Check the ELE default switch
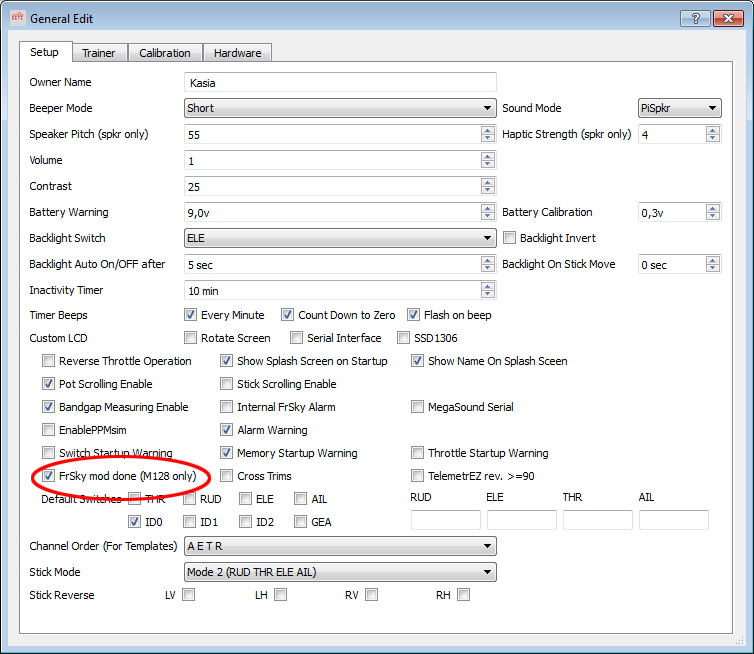This screenshot has width=754, height=654. click(245, 499)
